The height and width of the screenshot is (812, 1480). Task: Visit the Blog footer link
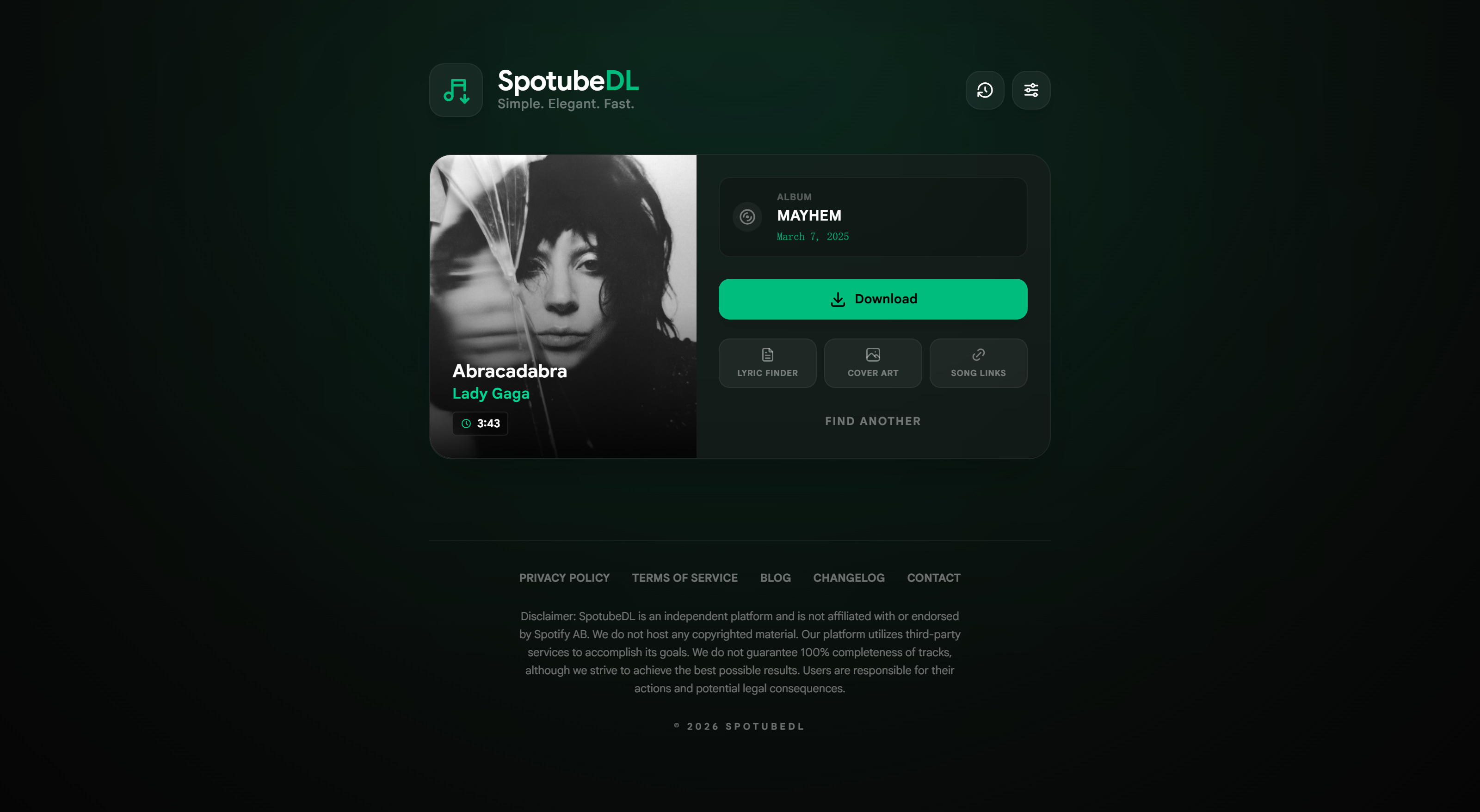click(775, 578)
